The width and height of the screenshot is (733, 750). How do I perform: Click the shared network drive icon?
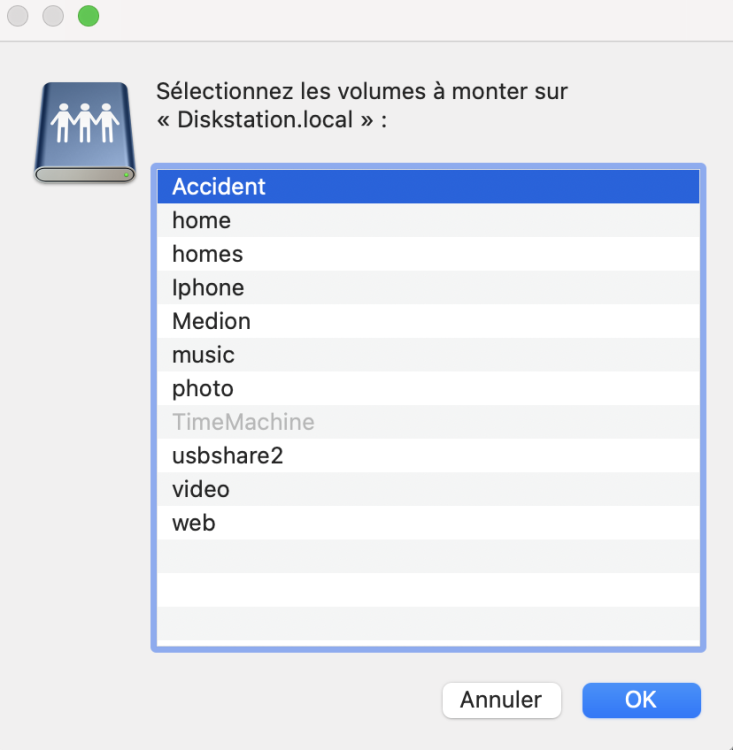point(85,133)
